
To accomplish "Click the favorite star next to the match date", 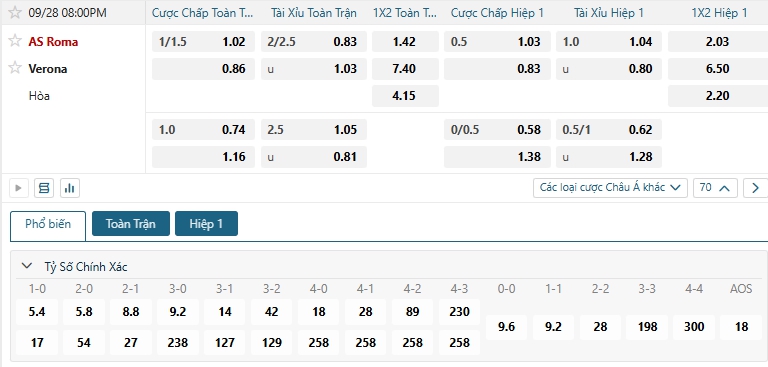I will point(15,13).
